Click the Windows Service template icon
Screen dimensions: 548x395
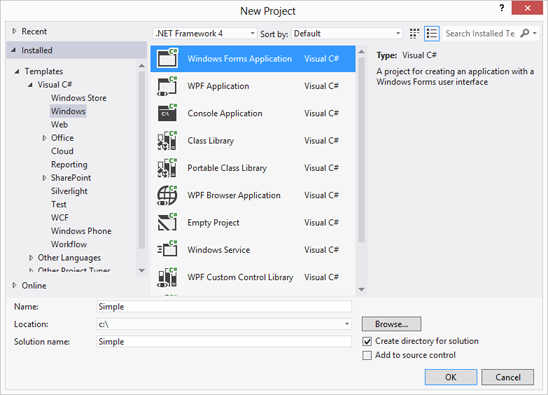[x=167, y=250]
